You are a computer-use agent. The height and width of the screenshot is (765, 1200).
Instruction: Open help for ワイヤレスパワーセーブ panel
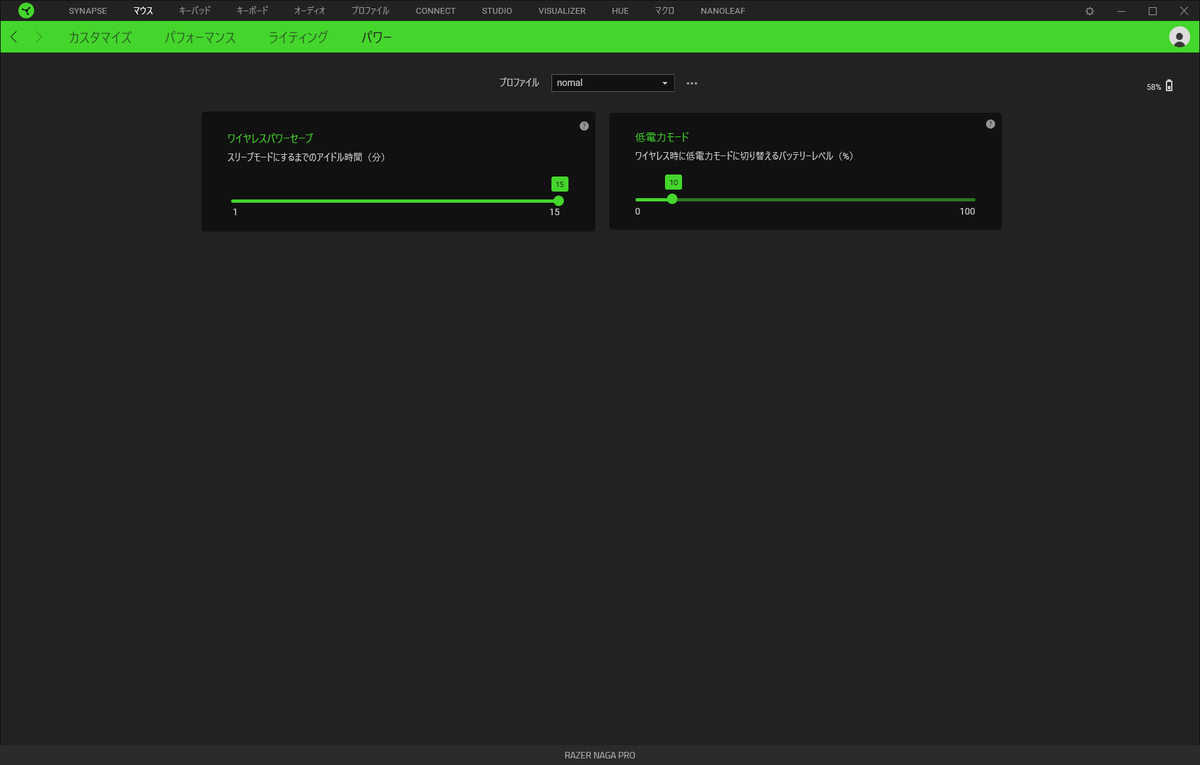coord(584,126)
